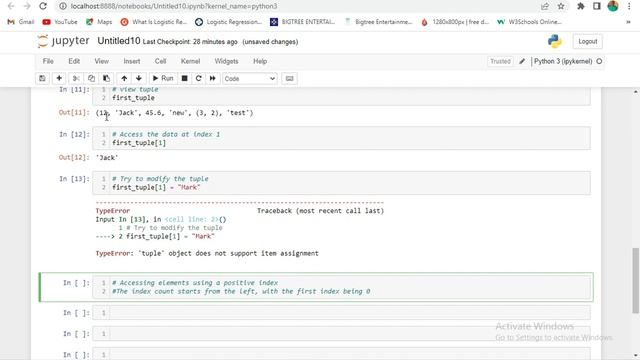Show more bookmarks chevron

pos(628,22)
